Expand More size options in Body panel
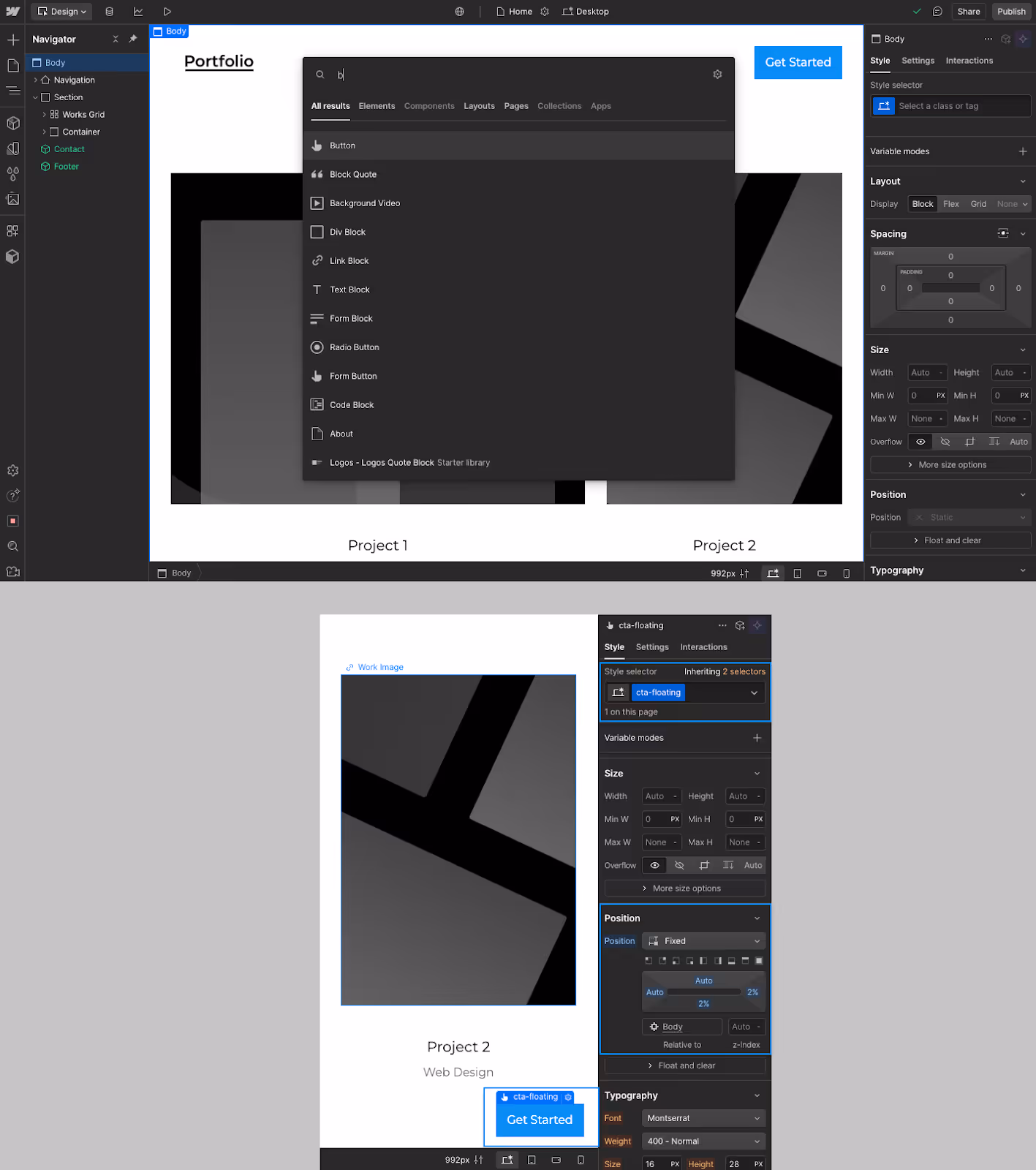 point(950,465)
